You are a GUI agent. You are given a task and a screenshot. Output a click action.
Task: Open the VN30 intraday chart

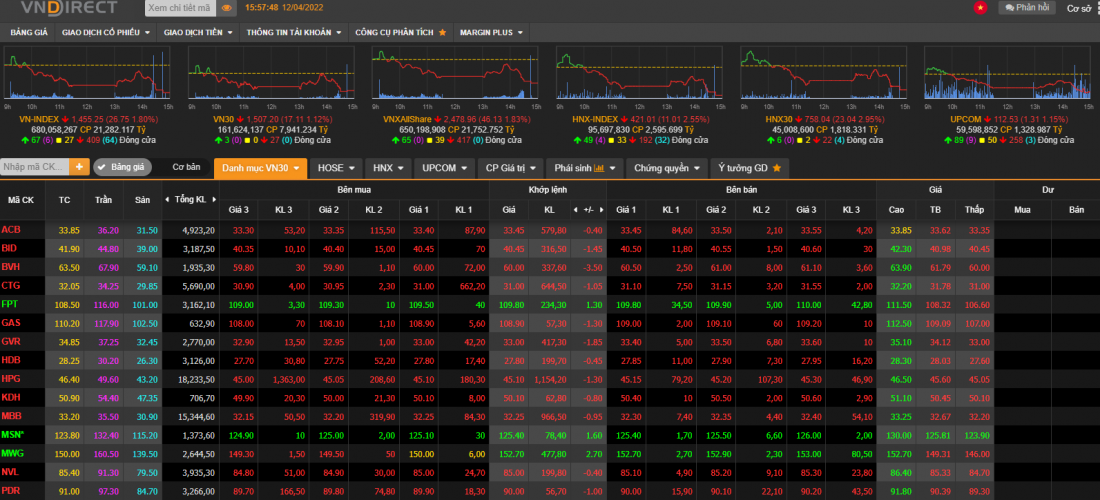[x=271, y=73]
